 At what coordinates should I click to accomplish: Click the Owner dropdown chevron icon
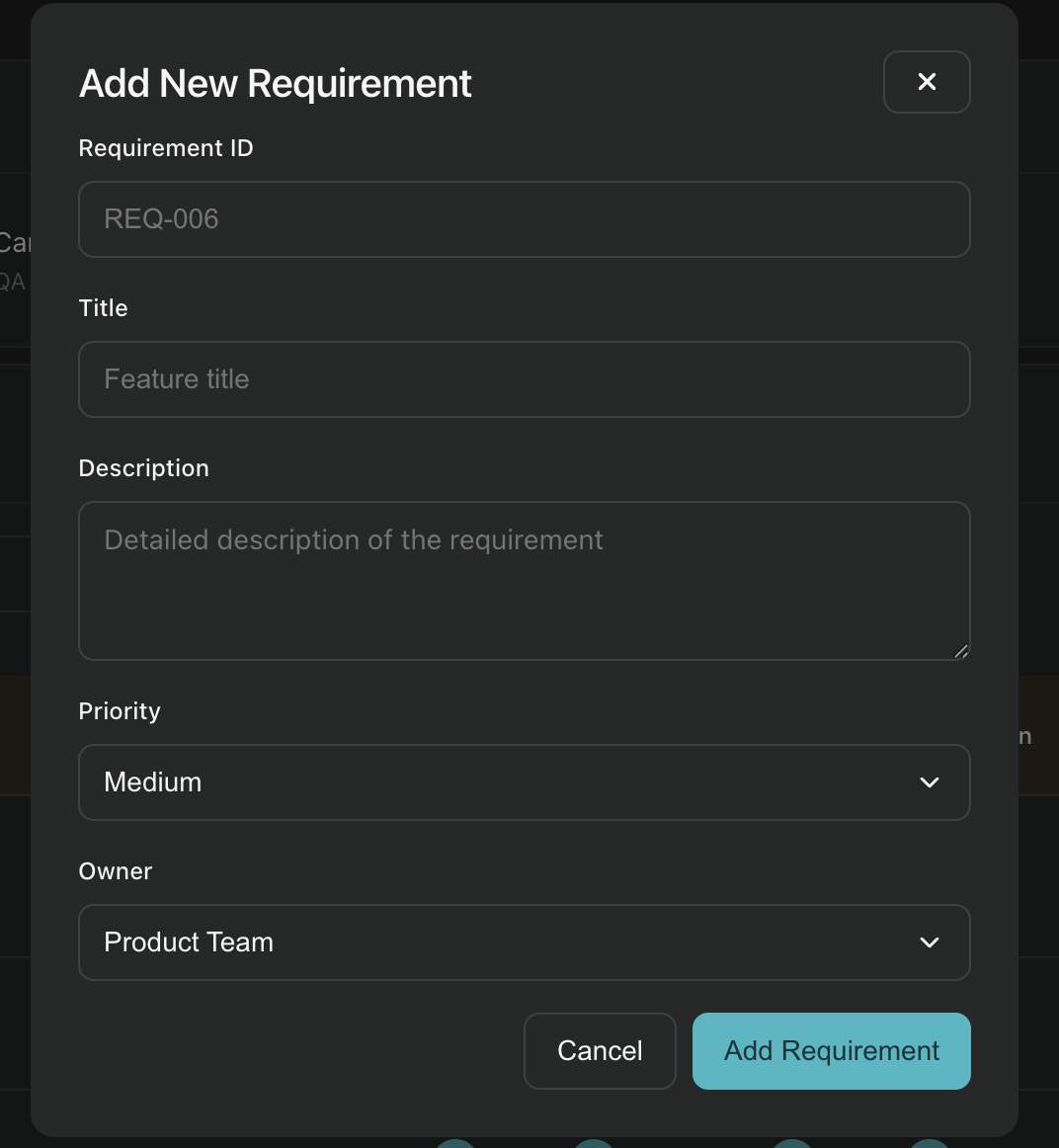click(x=929, y=943)
